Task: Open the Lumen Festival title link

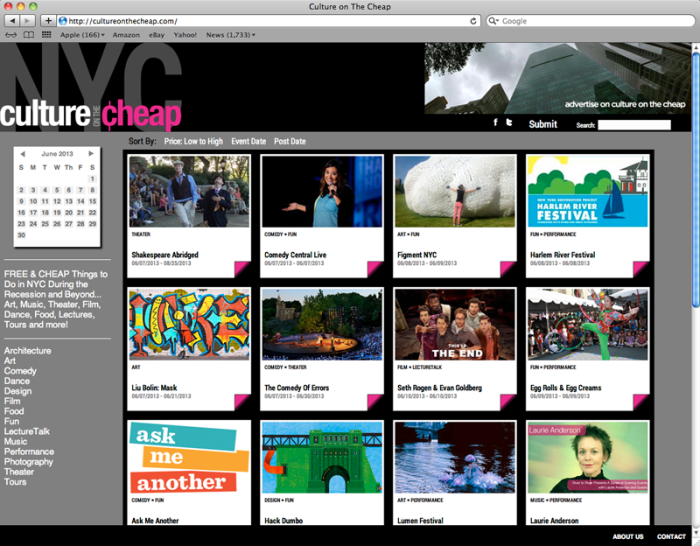Action: point(420,521)
